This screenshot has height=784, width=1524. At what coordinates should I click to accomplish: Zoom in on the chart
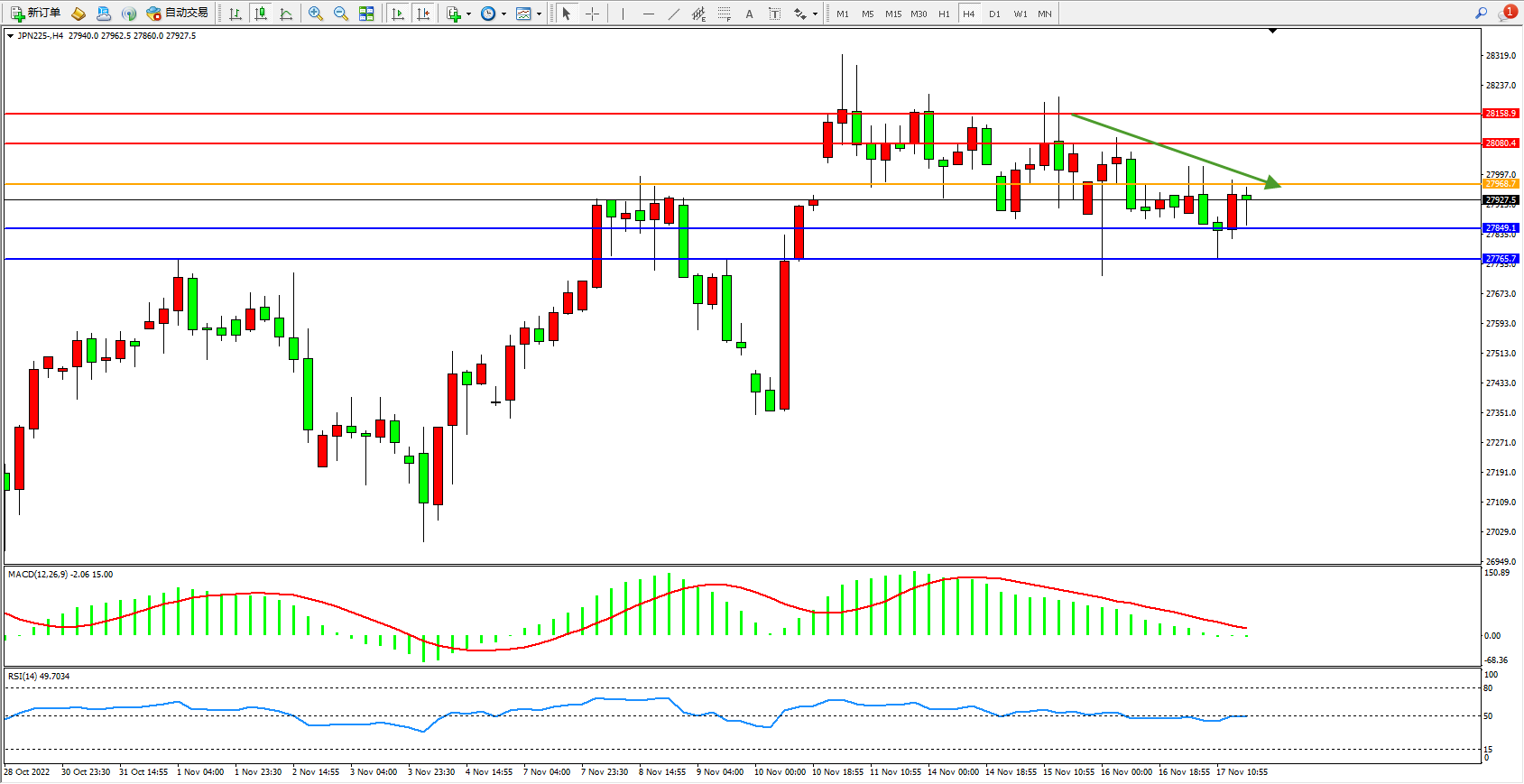[x=316, y=14]
